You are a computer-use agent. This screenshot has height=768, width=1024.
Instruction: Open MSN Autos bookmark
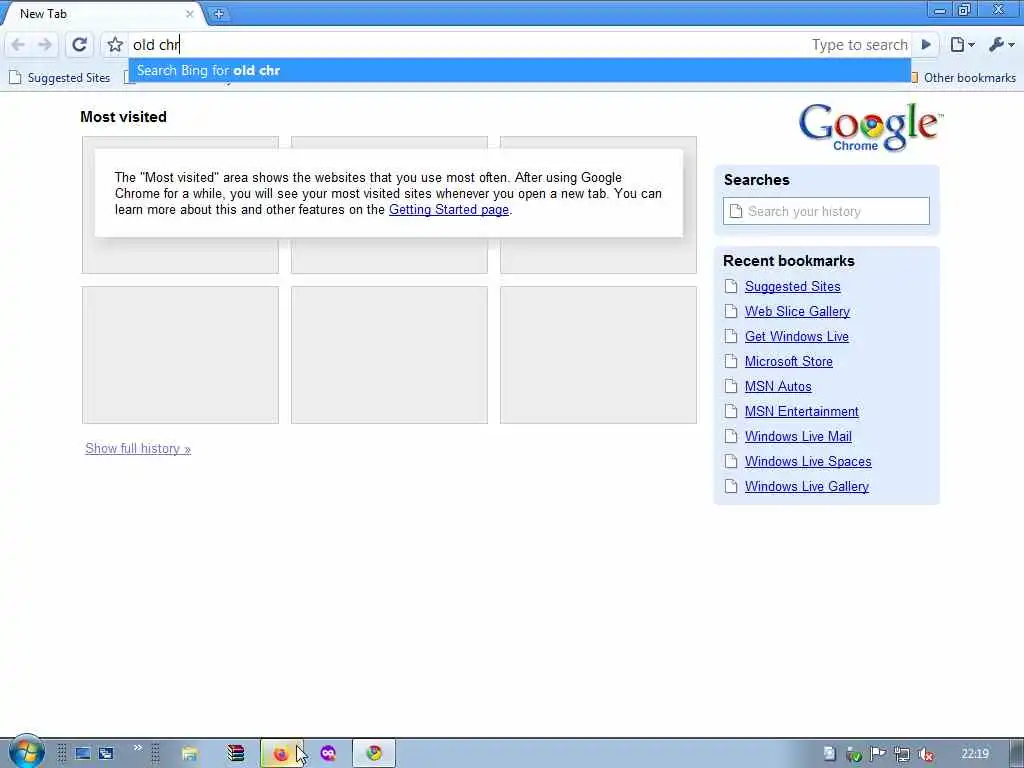pos(778,387)
